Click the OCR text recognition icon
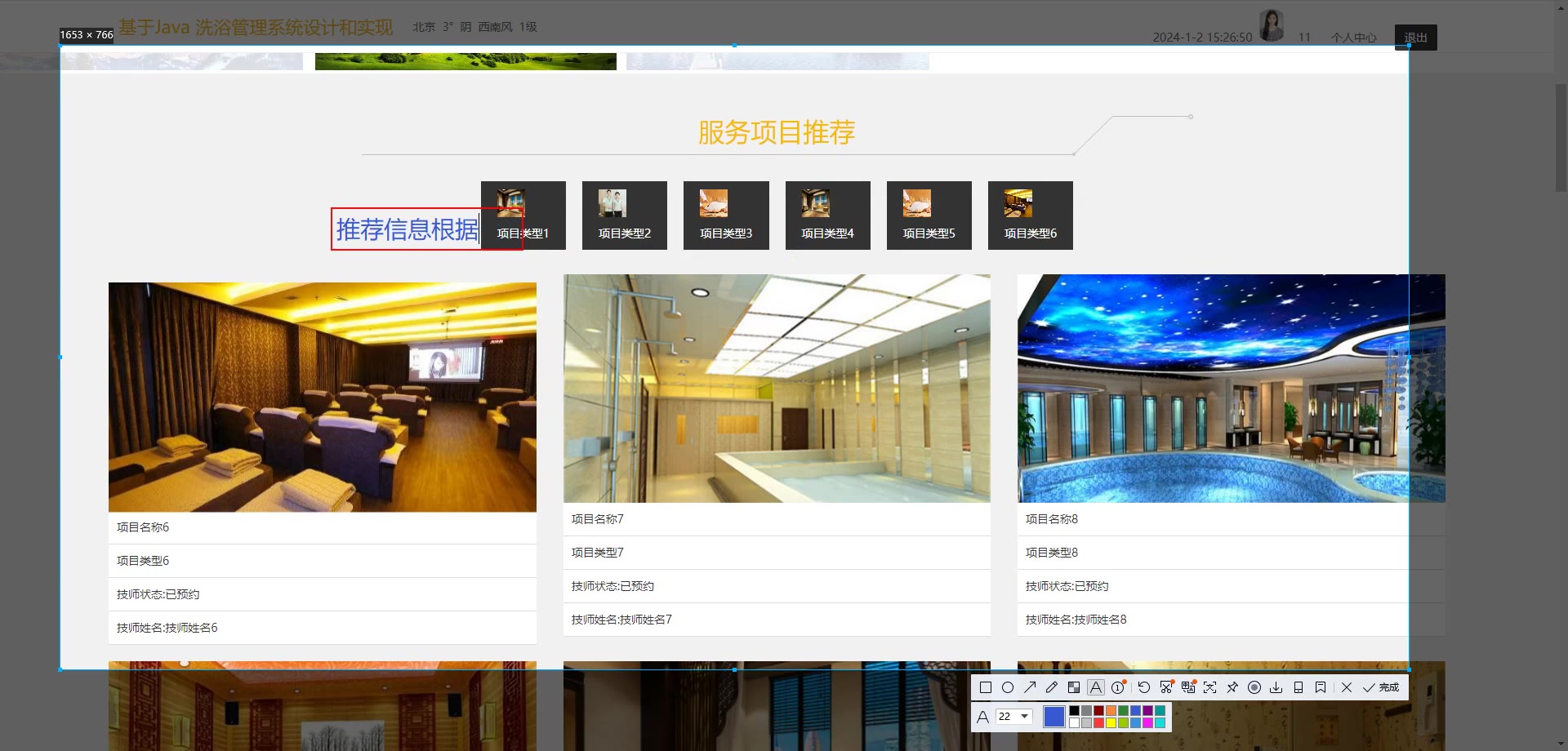This screenshot has height=751, width=1568. pyautogui.click(x=1210, y=687)
